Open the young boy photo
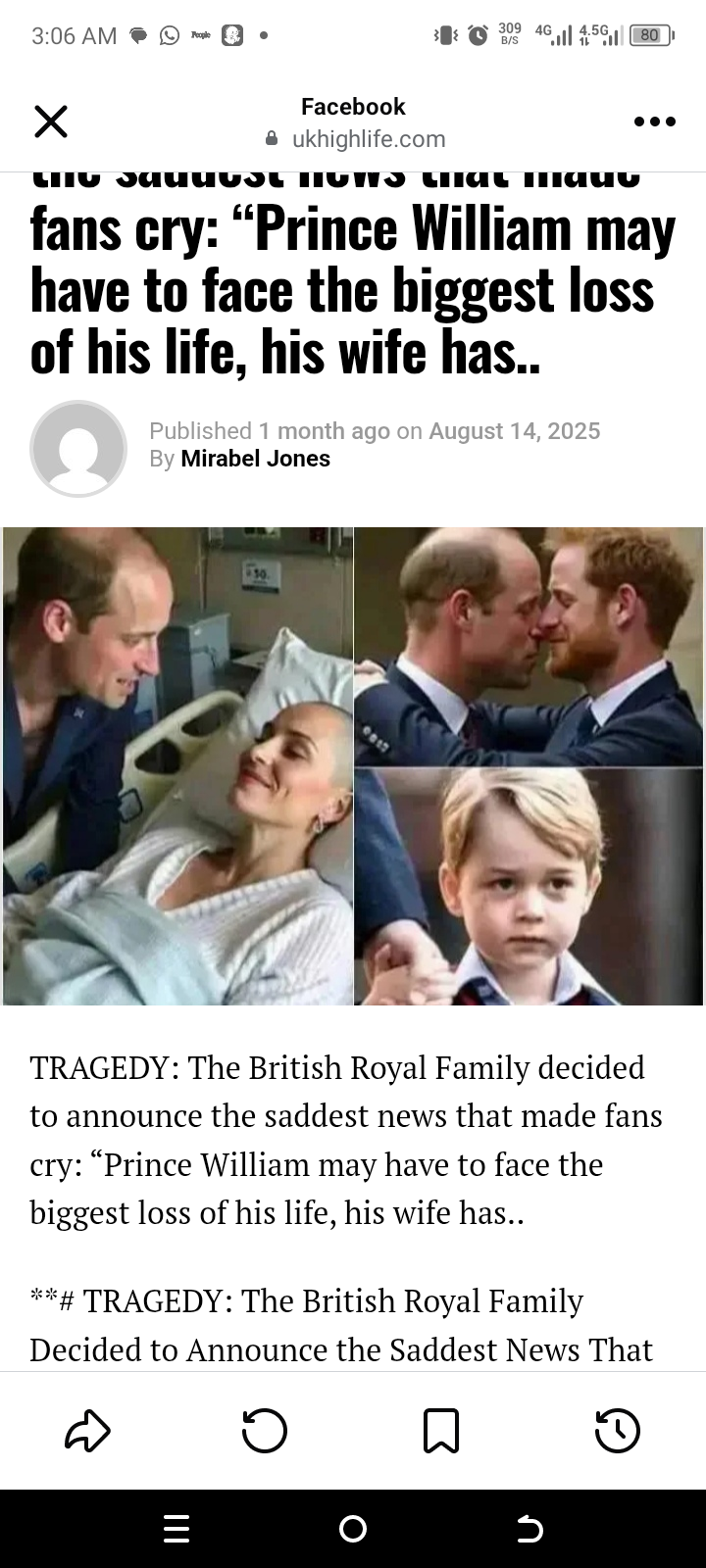 click(x=529, y=887)
